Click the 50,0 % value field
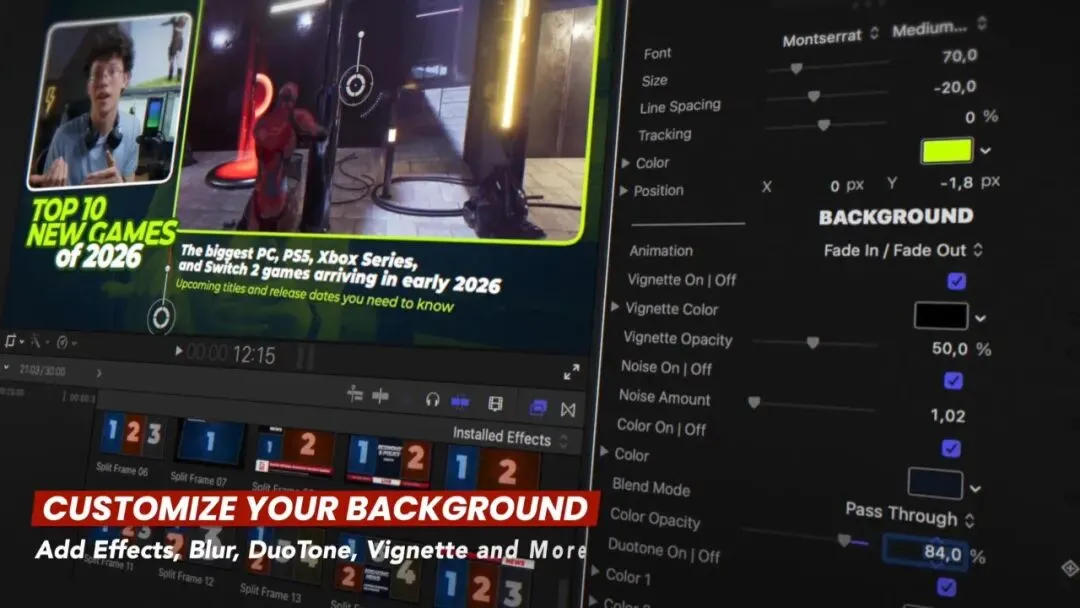 click(x=950, y=348)
